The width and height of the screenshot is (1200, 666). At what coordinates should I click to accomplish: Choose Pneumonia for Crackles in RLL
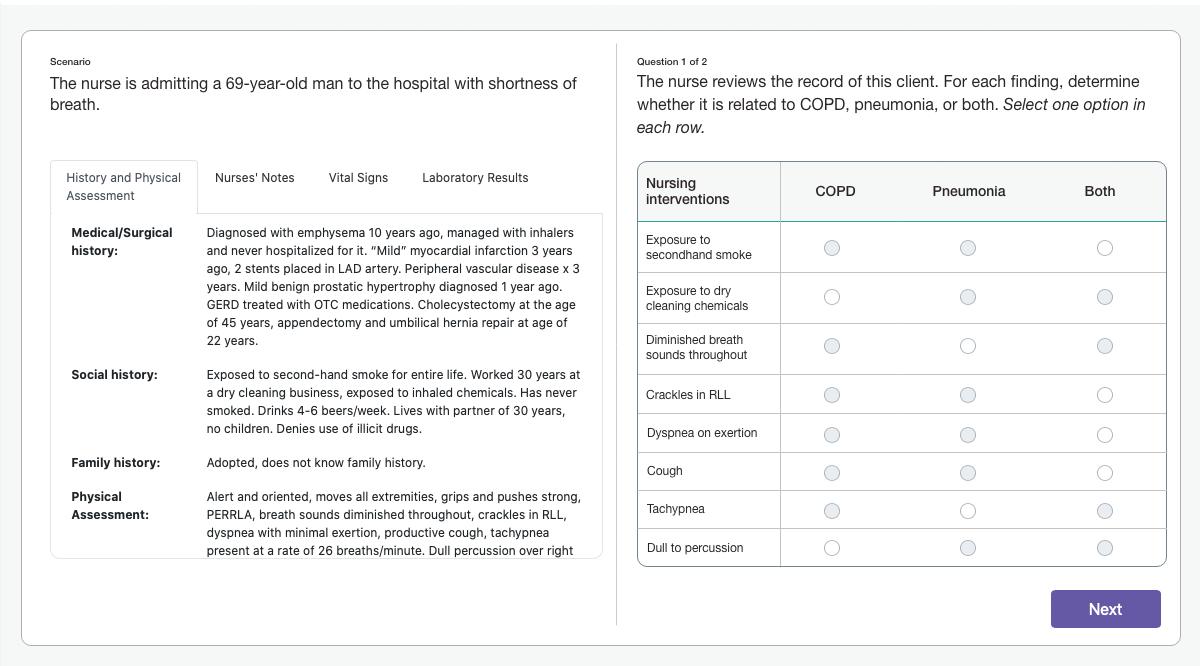(x=968, y=395)
